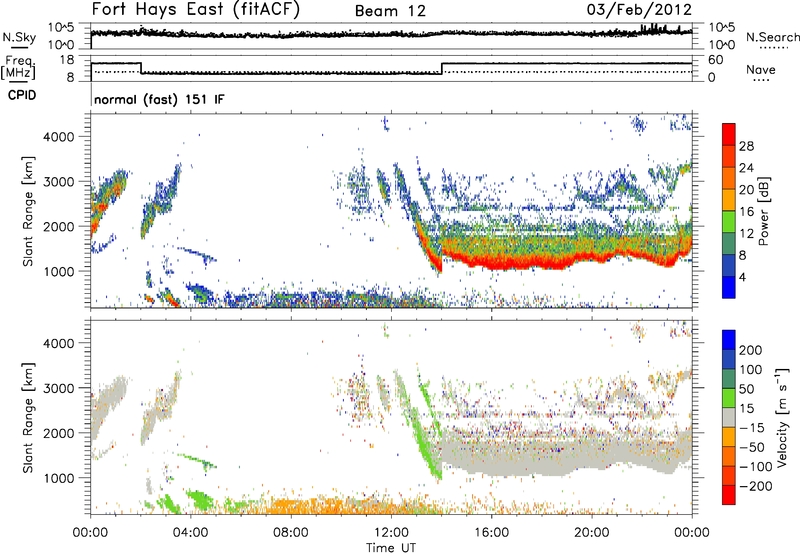Screen dimensions: 800x554
Task: Click the '60' Nave axis value
Action: 716,60
